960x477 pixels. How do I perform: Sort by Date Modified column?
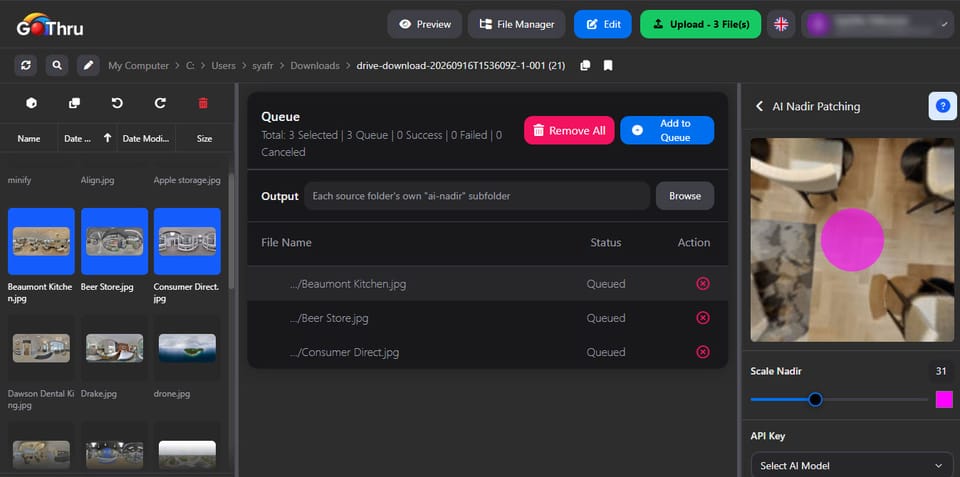pyautogui.click(x=146, y=138)
